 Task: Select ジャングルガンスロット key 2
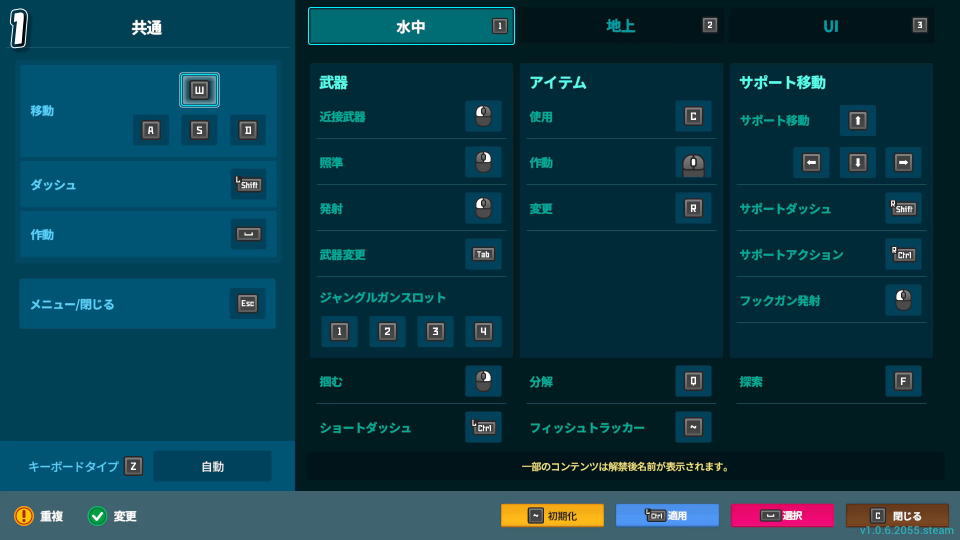click(387, 331)
